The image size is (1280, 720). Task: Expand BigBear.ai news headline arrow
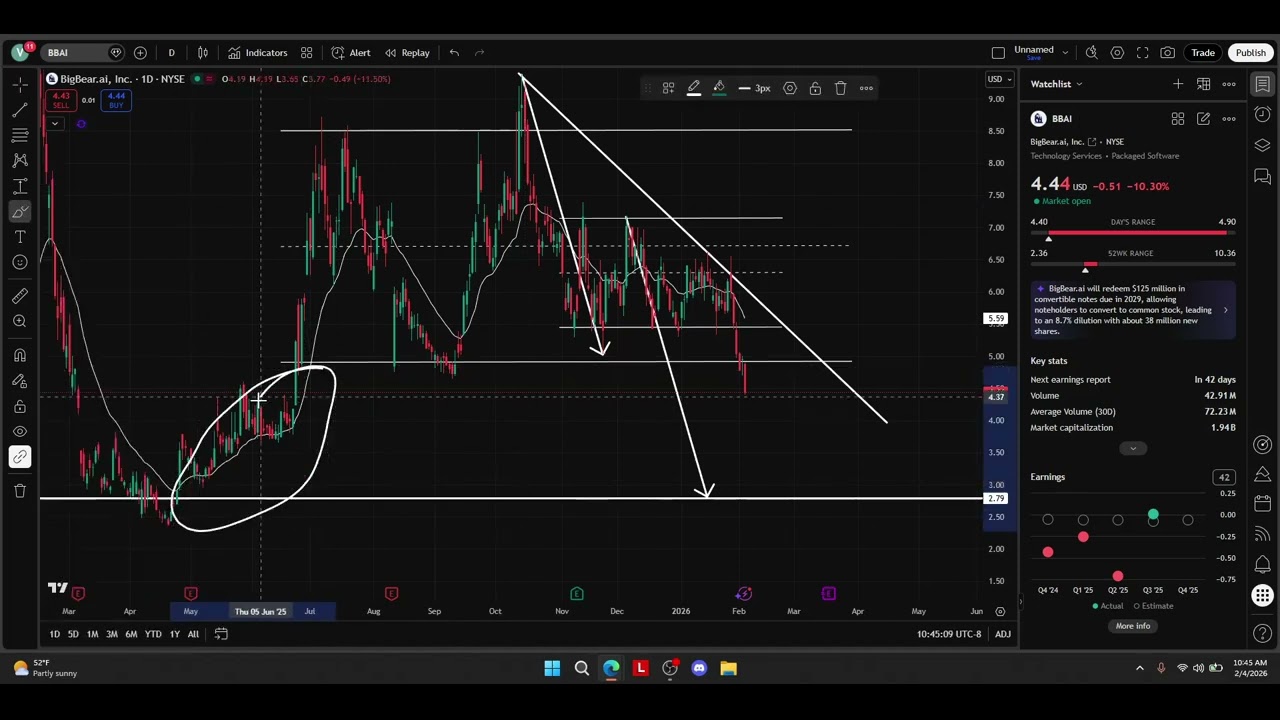[1226, 310]
